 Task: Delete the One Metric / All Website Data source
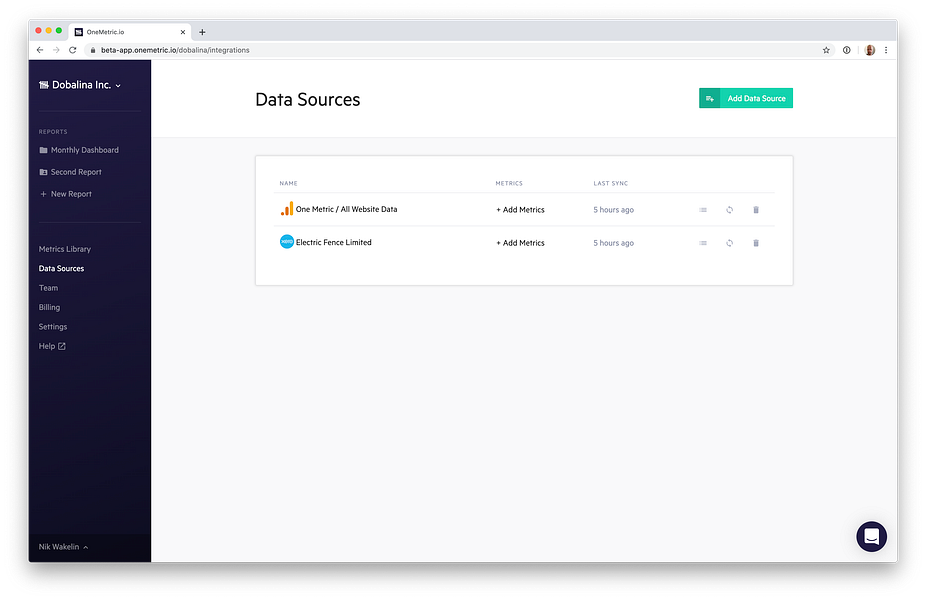pos(756,210)
